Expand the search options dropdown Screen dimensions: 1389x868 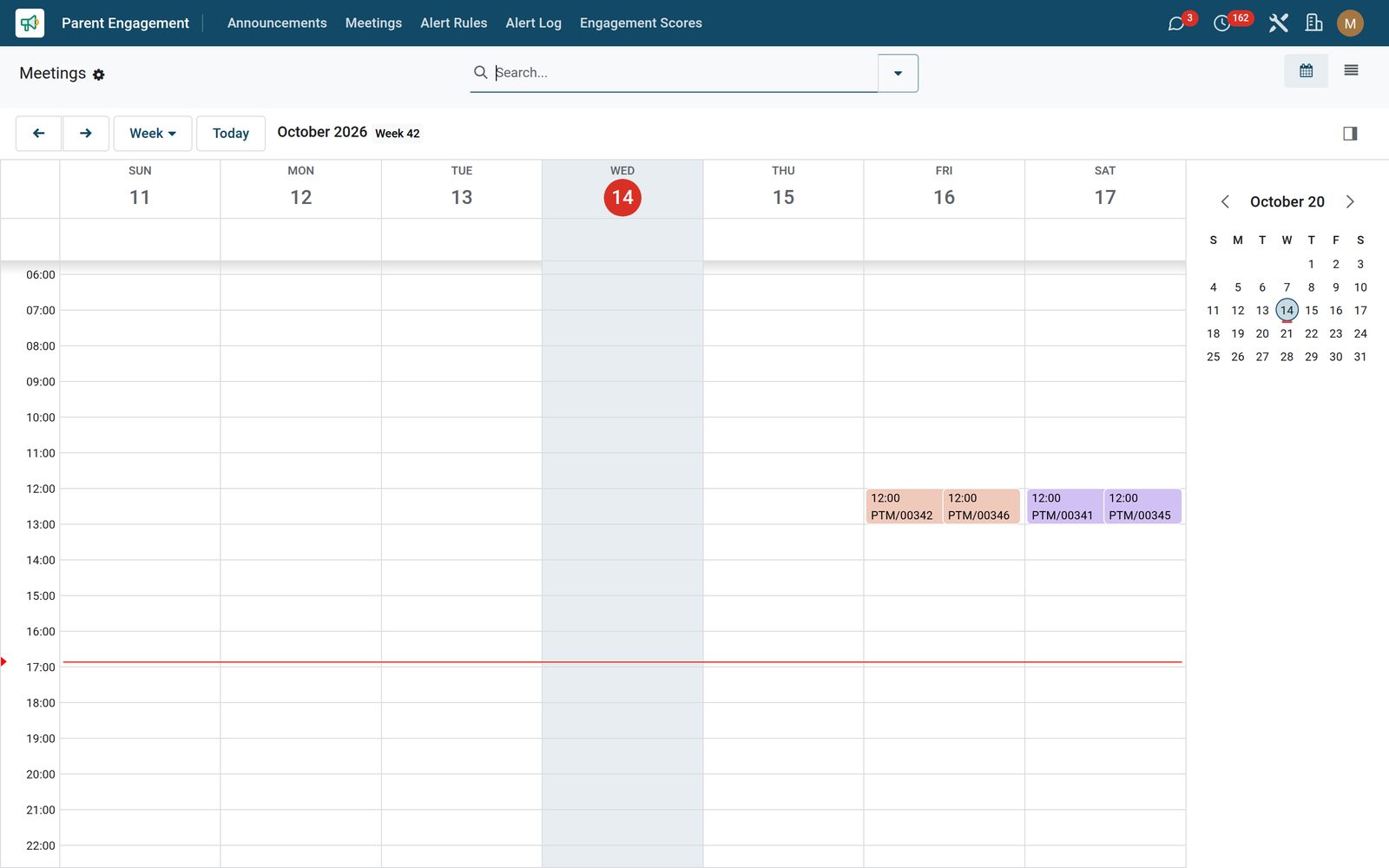pos(898,73)
